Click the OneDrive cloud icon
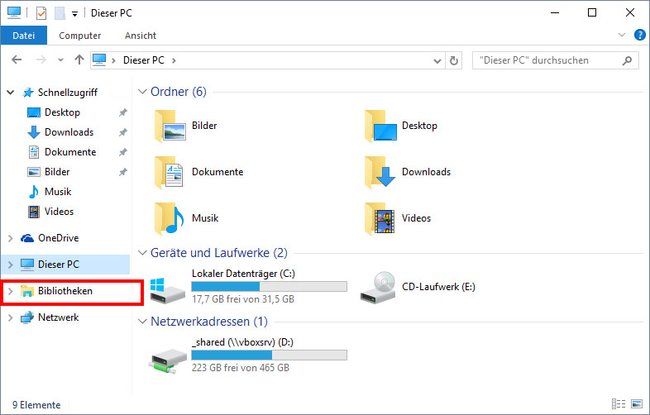This screenshot has width=650, height=415. pyautogui.click(x=27, y=238)
